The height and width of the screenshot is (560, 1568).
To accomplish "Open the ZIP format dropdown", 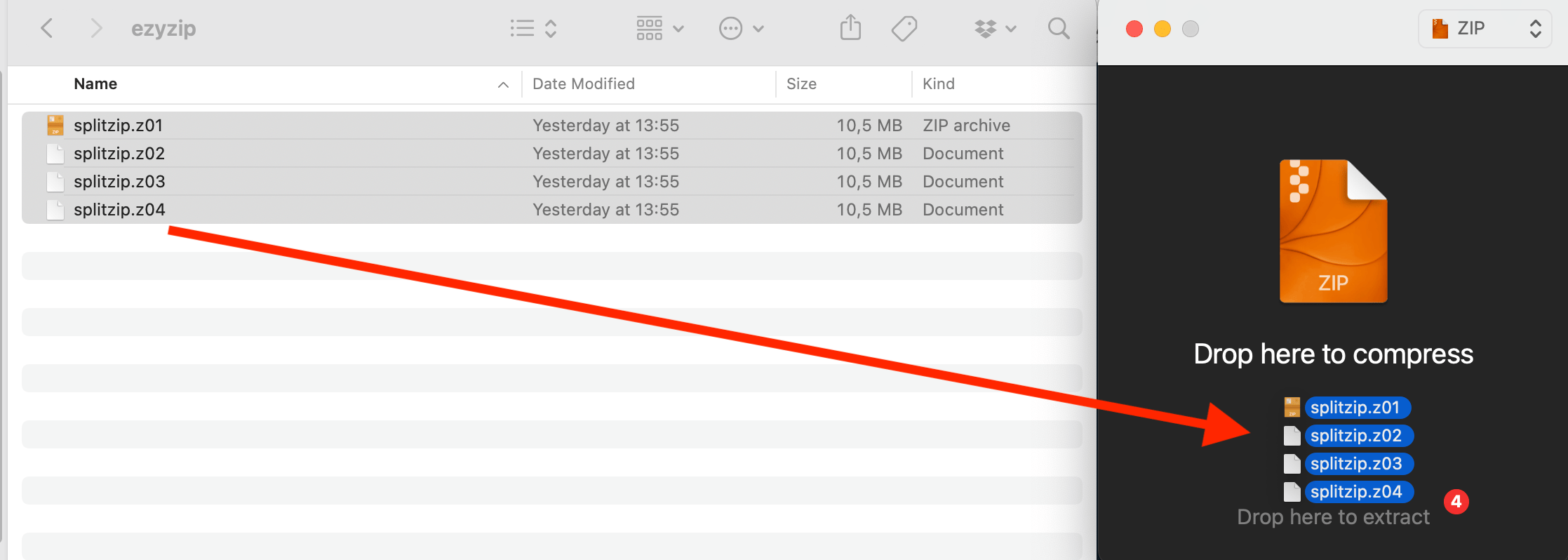I will pyautogui.click(x=1487, y=29).
